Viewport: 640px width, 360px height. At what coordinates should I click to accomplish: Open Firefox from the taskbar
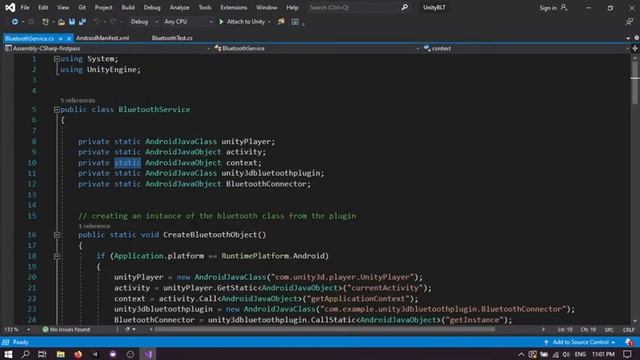click(x=78, y=354)
